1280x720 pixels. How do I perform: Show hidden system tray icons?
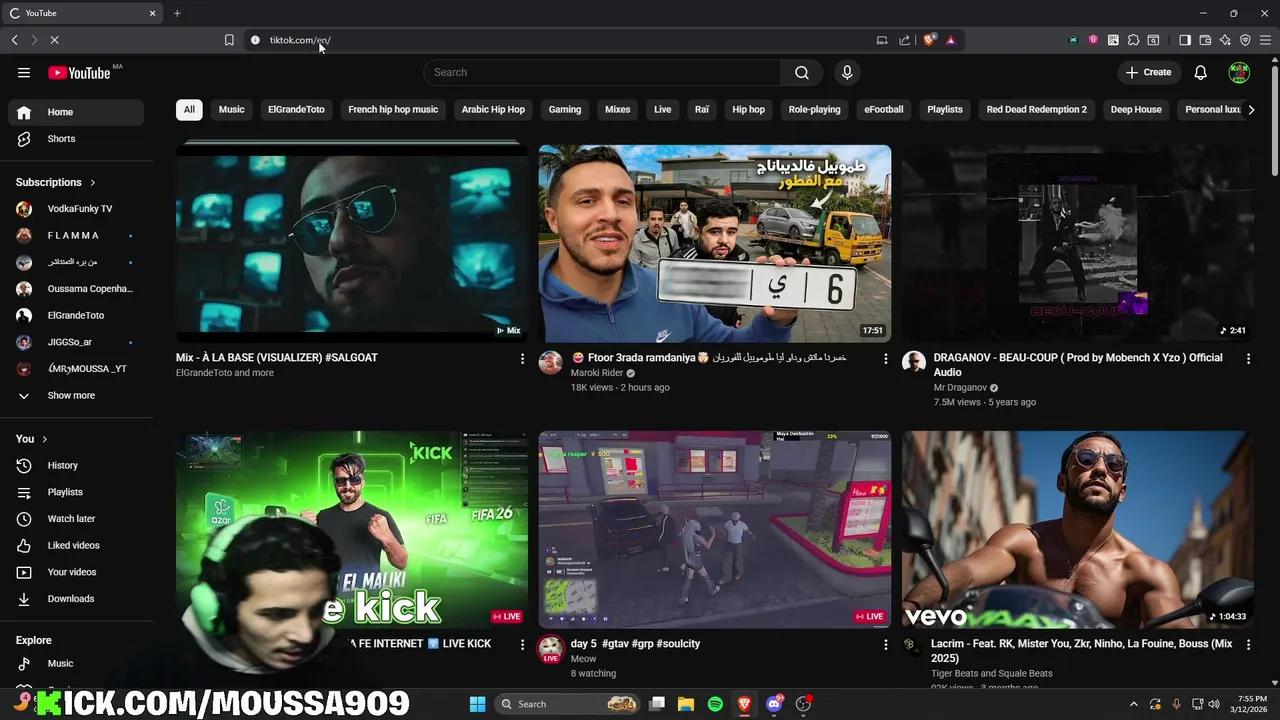coord(1133,704)
